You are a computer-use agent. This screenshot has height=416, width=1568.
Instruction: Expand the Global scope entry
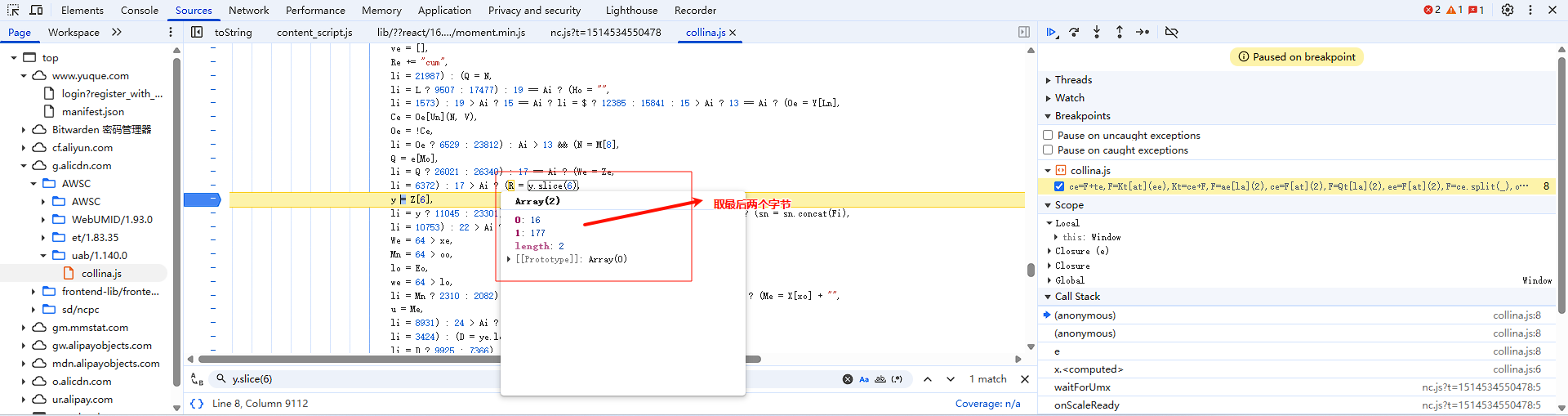[x=1050, y=280]
